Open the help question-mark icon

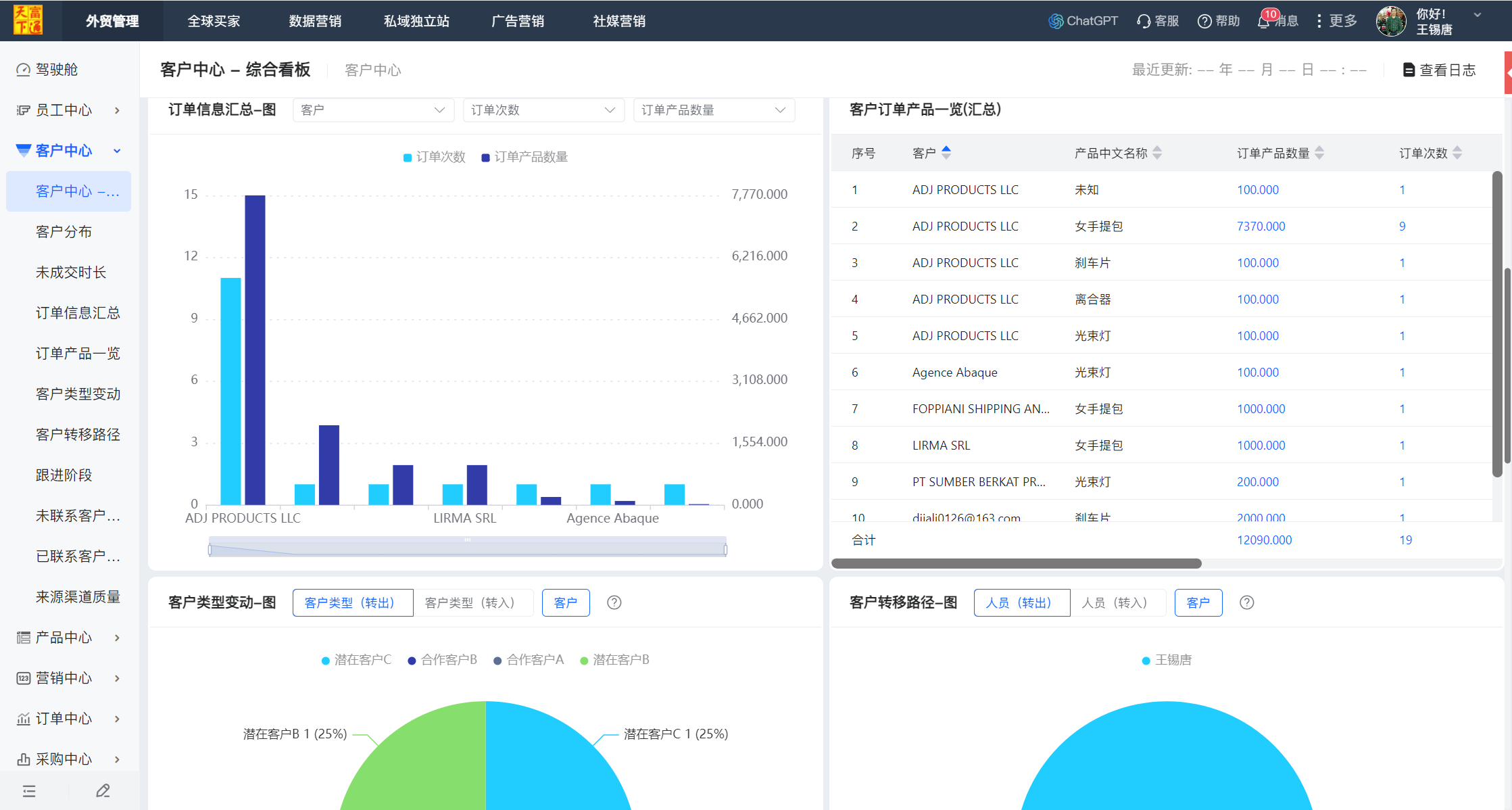[1204, 21]
